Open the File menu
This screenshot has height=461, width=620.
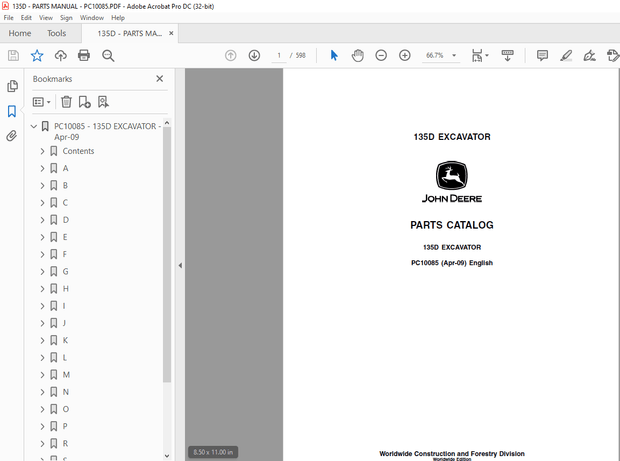pyautogui.click(x=8, y=18)
